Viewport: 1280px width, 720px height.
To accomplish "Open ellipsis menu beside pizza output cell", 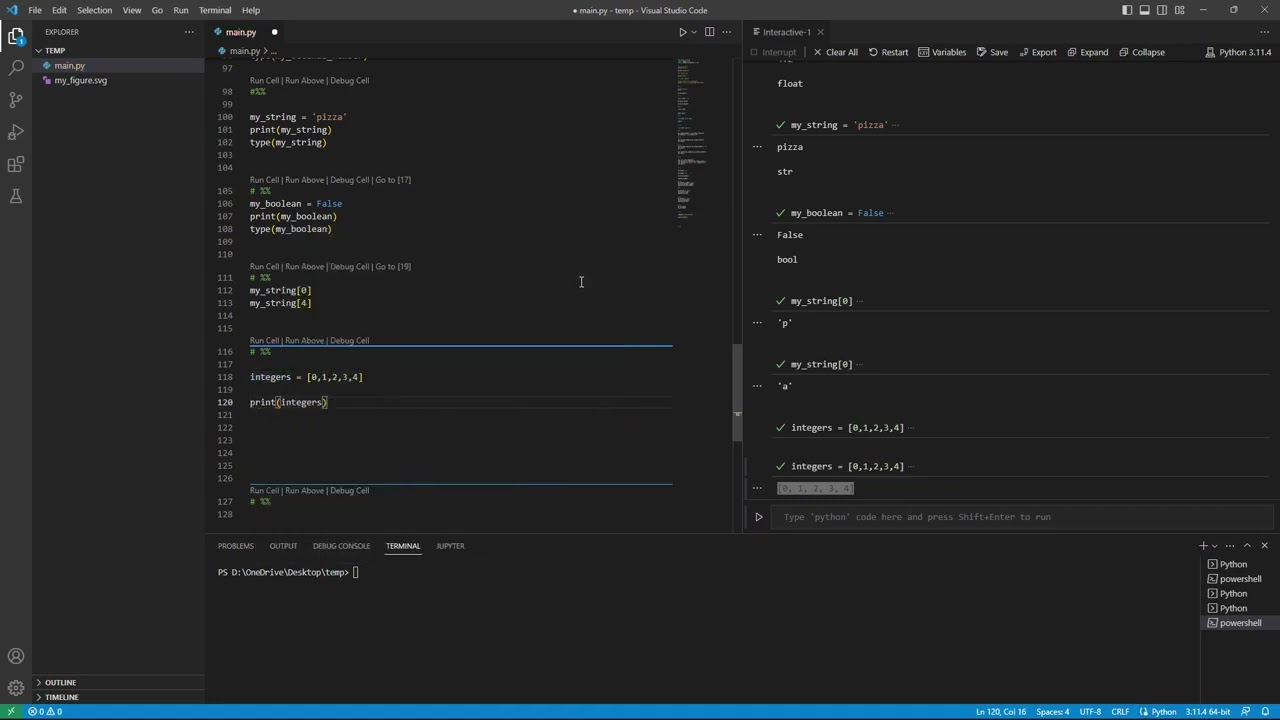I will click(757, 146).
